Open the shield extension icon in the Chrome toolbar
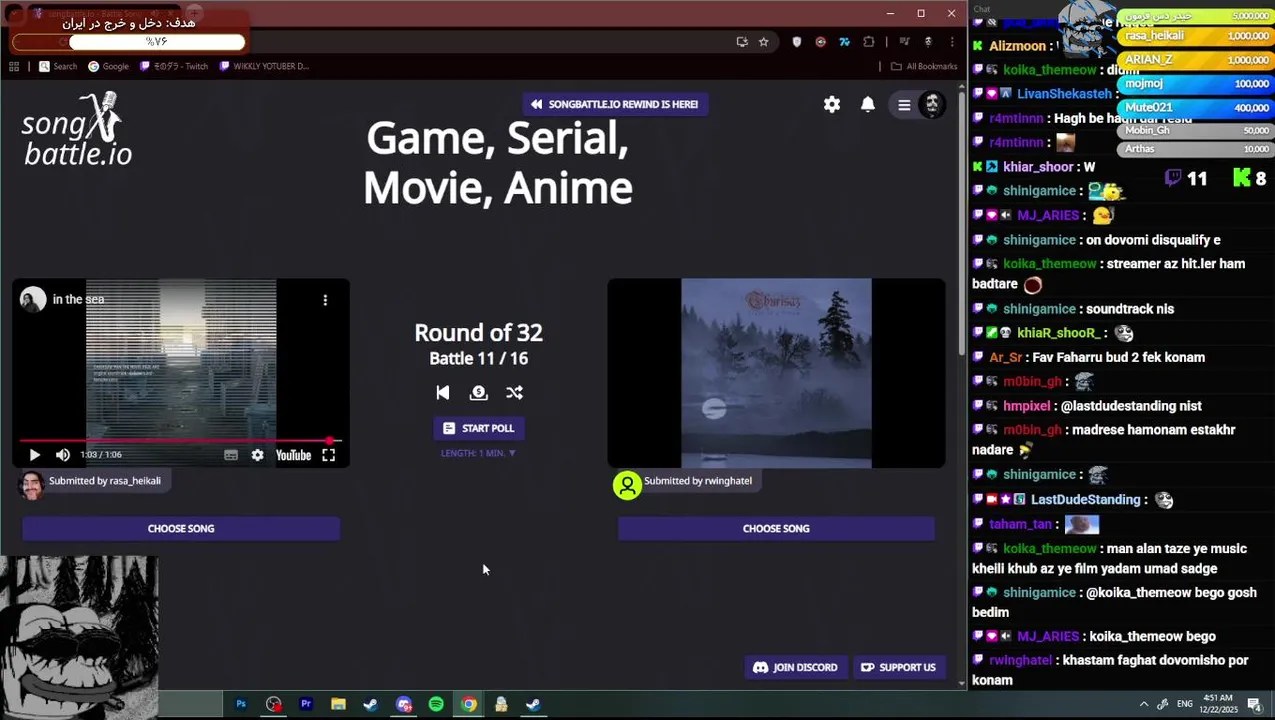 (x=797, y=42)
